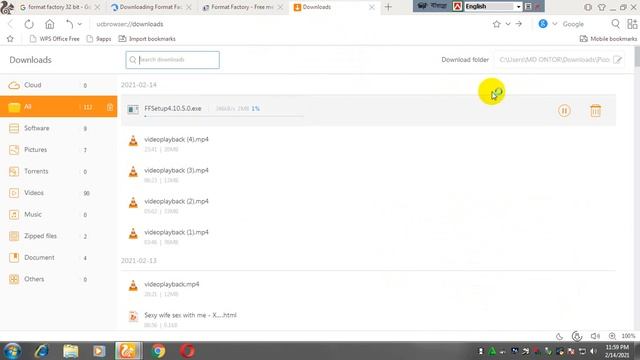
Task: Show Torrents downloads category
Action: (58, 171)
